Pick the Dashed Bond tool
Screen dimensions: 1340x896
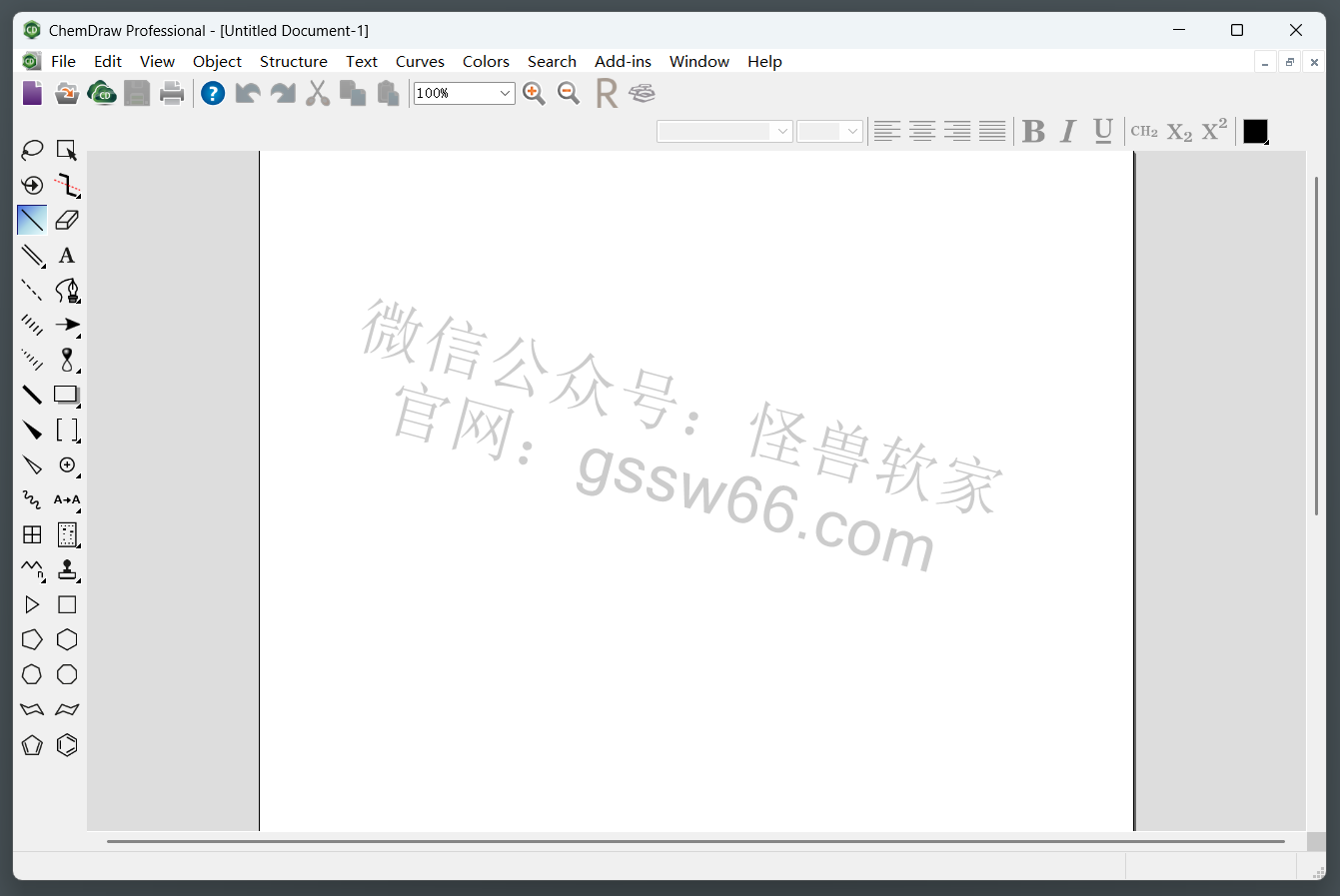tap(32, 291)
